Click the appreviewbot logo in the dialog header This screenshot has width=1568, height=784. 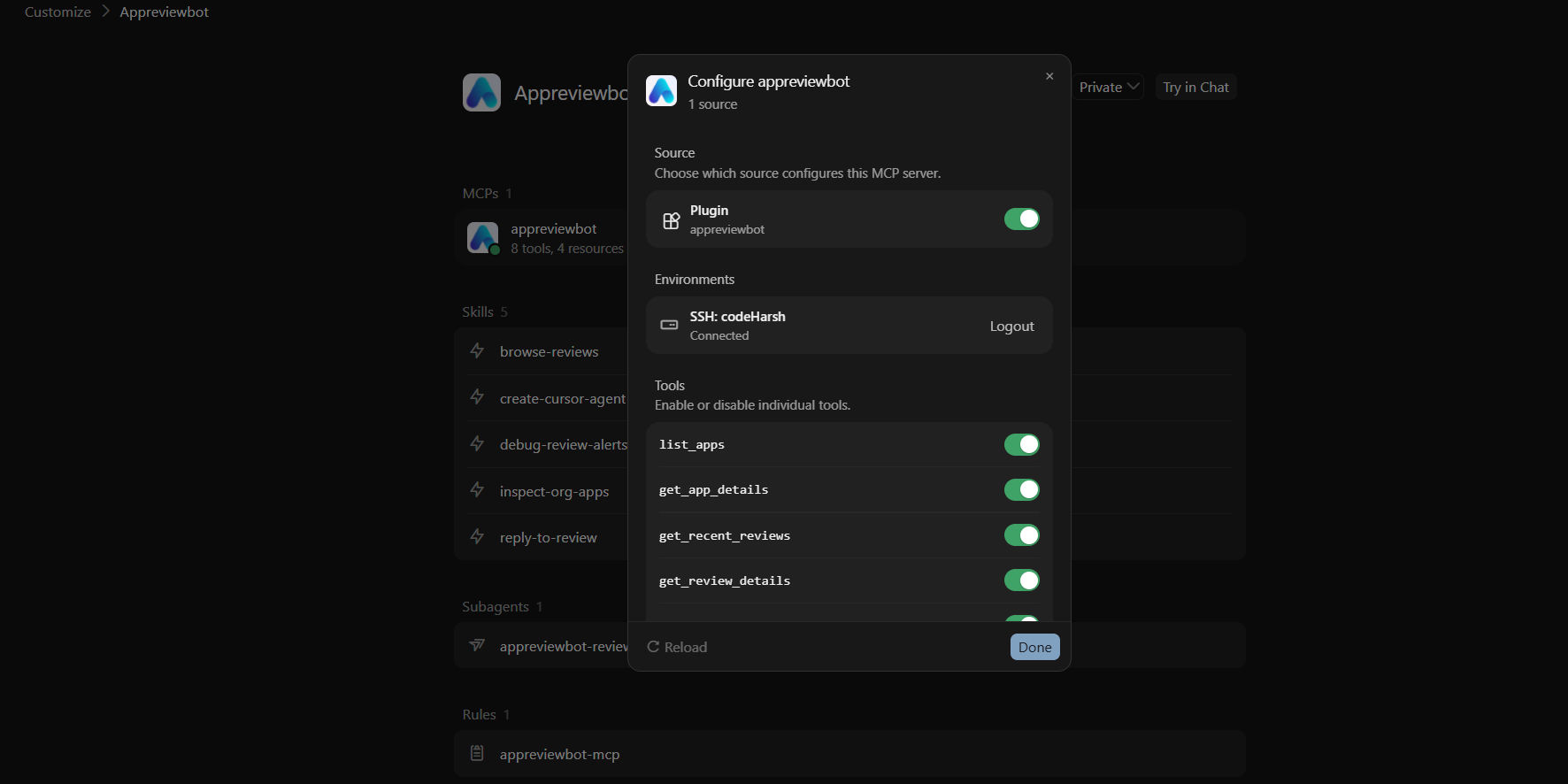coord(661,90)
